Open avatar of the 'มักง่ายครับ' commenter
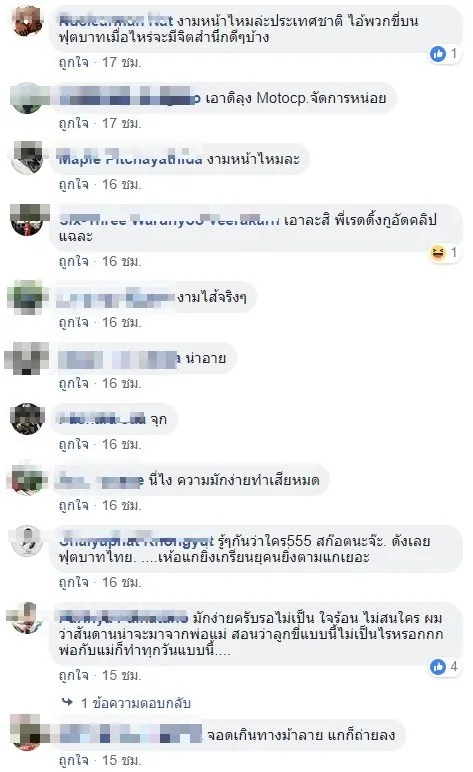 [x=27, y=618]
